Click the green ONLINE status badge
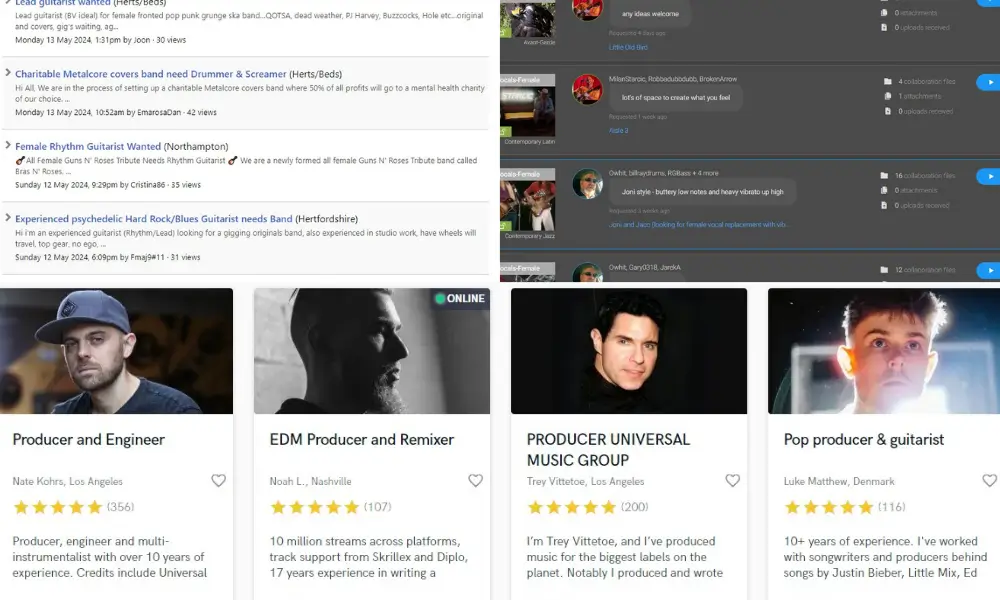 460,298
